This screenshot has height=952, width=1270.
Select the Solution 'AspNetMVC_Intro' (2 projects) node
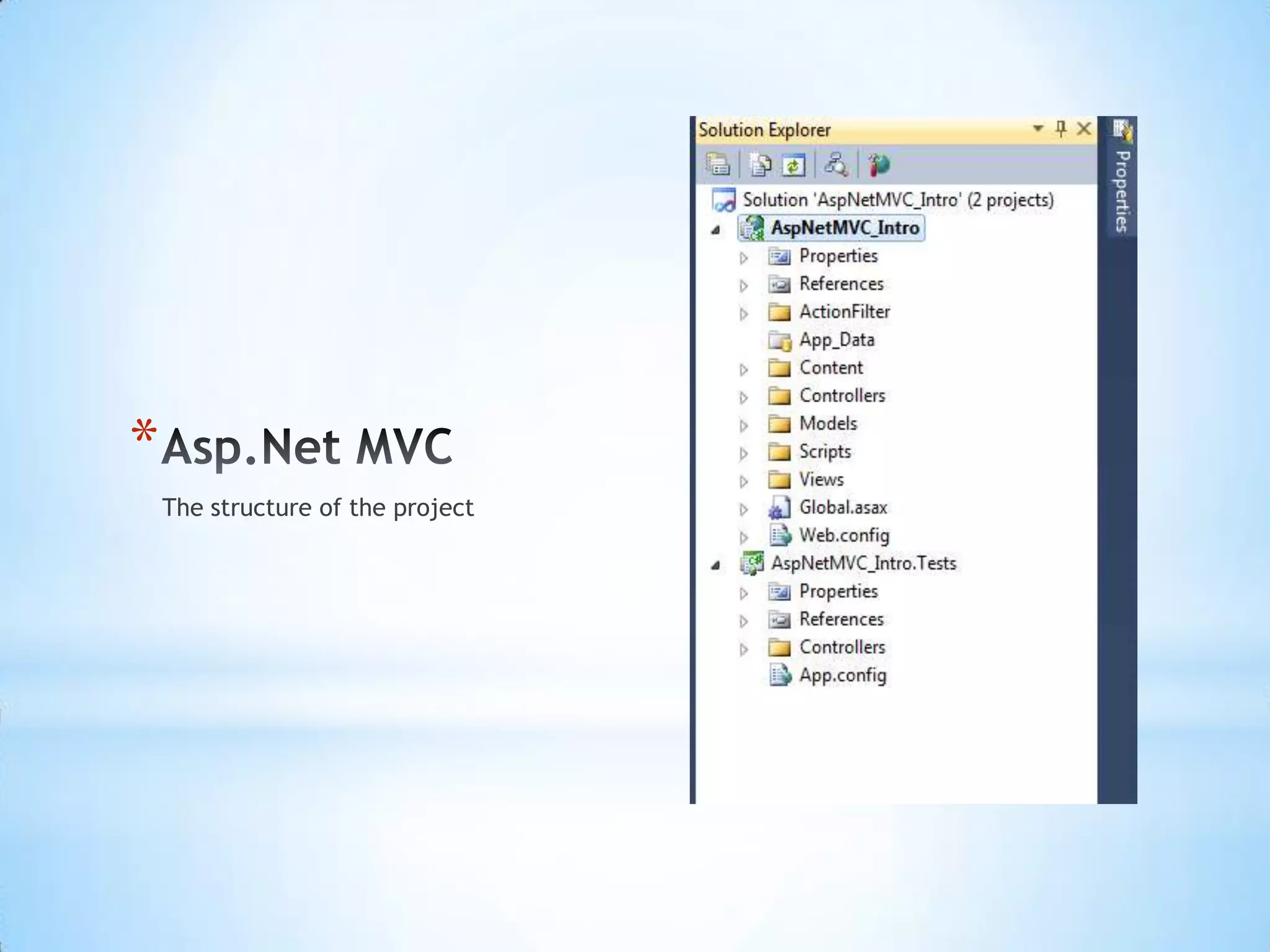(898, 200)
